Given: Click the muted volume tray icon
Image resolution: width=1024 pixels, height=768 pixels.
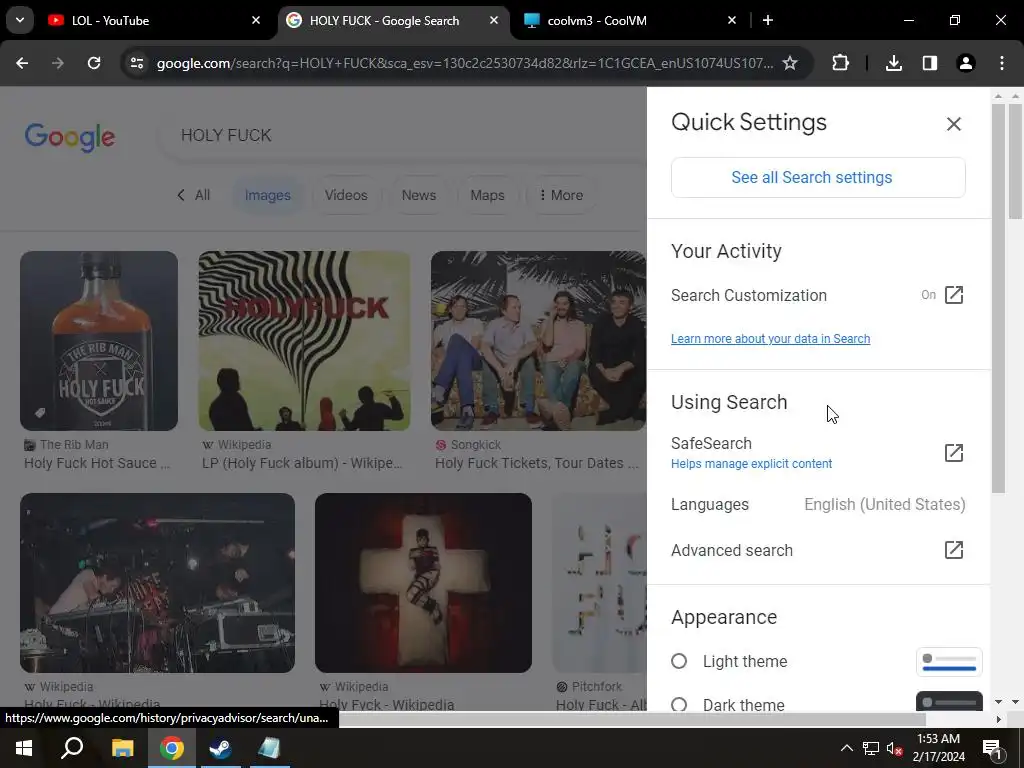Looking at the screenshot, I should pyautogui.click(x=895, y=748).
